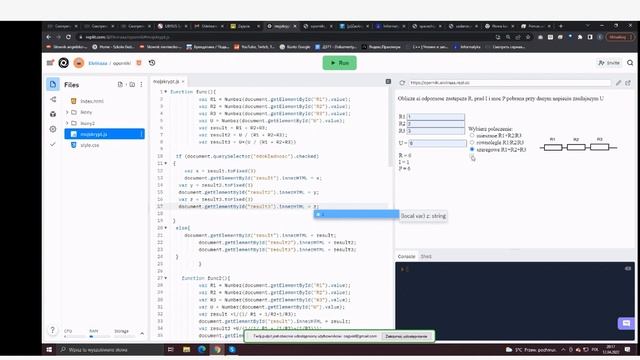Click the sidebar toggle icon in header
640x360 pixels.
[x=50, y=63]
